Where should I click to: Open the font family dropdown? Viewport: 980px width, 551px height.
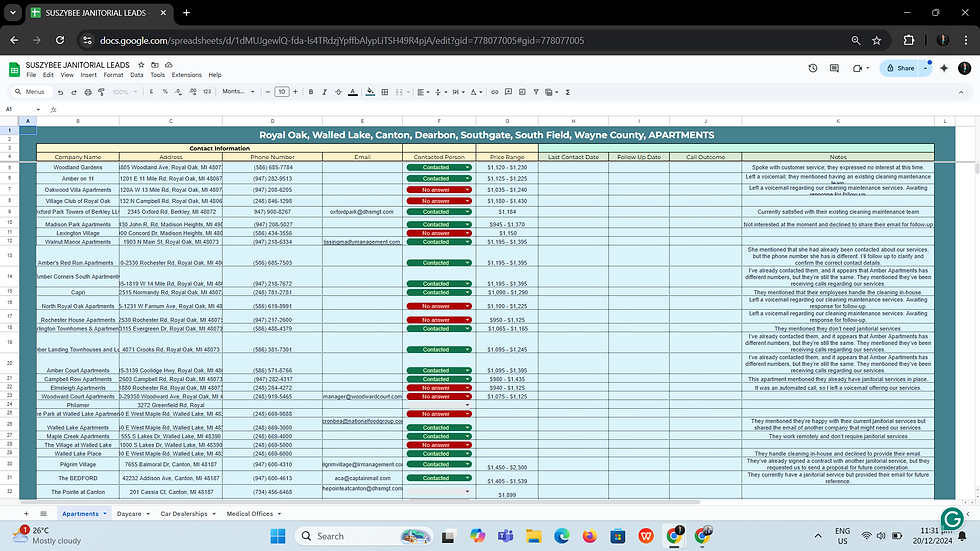click(x=238, y=92)
